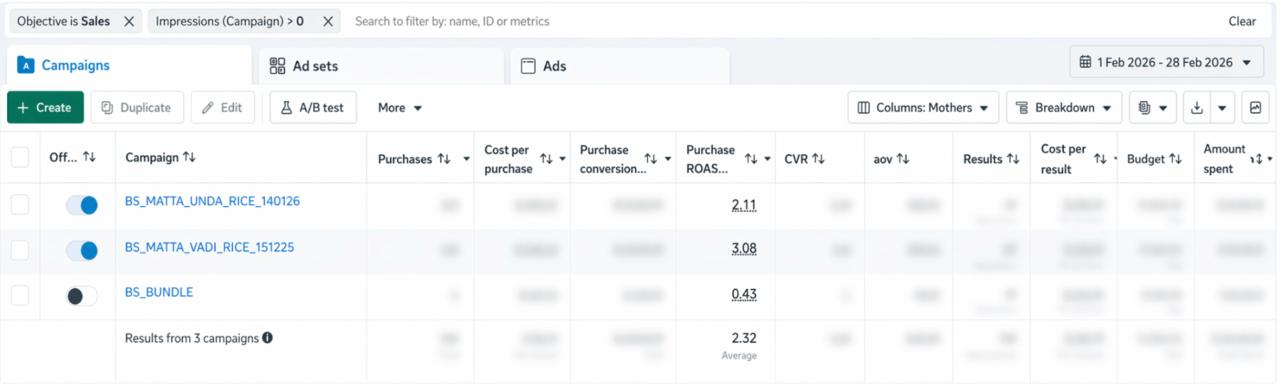The width and height of the screenshot is (1280, 388).
Task: Turn off the BS_MATTA_UNDA_RICE_140126 campaign
Action: [82, 205]
